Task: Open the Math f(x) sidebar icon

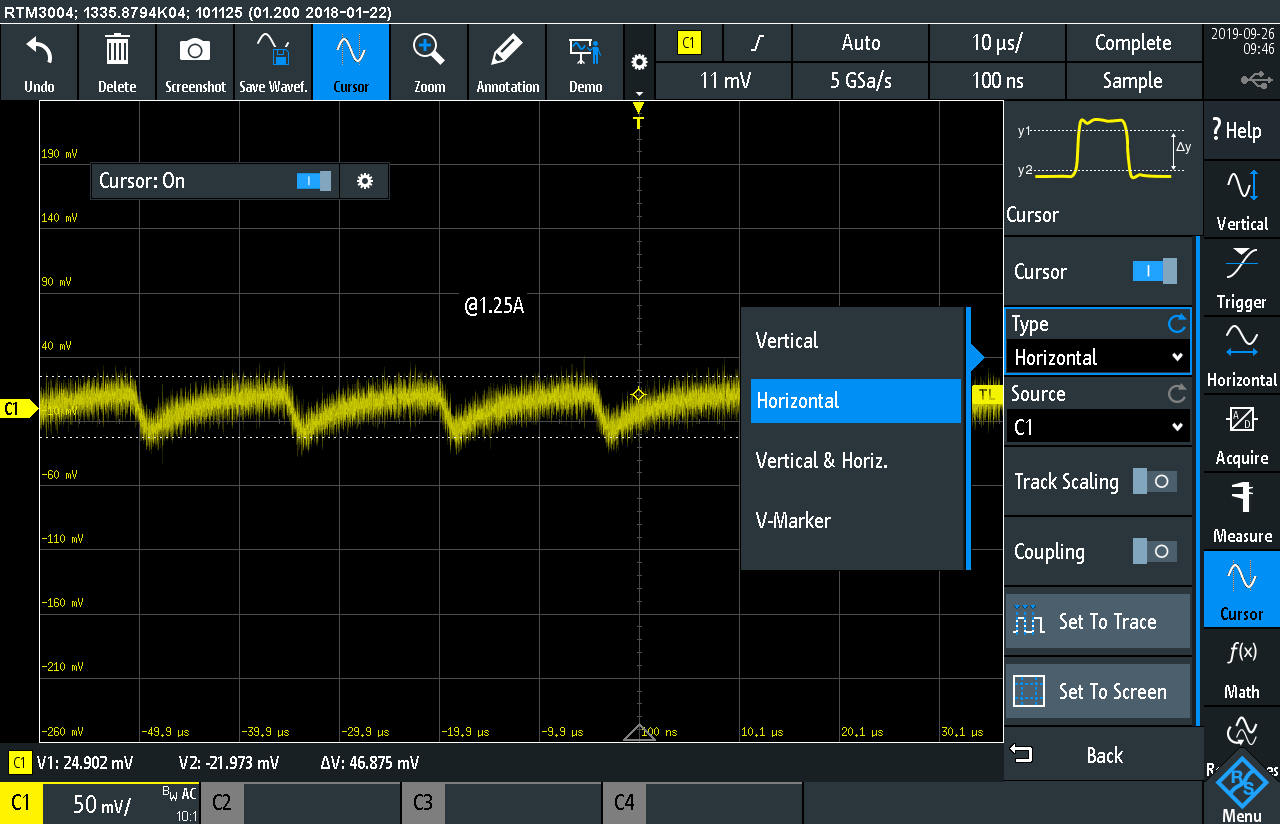Action: click(x=1242, y=666)
